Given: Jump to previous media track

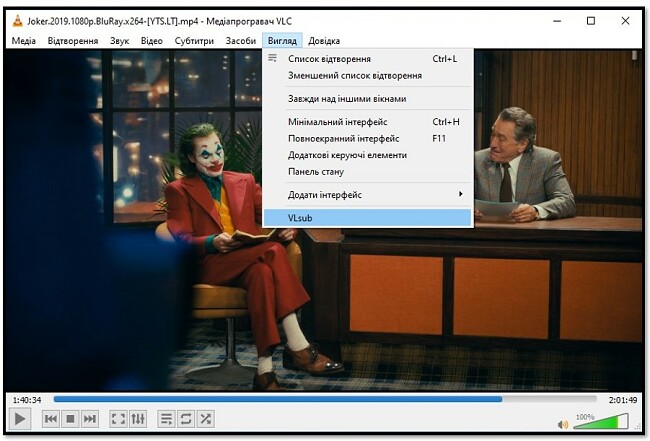Looking at the screenshot, I should tap(51, 419).
